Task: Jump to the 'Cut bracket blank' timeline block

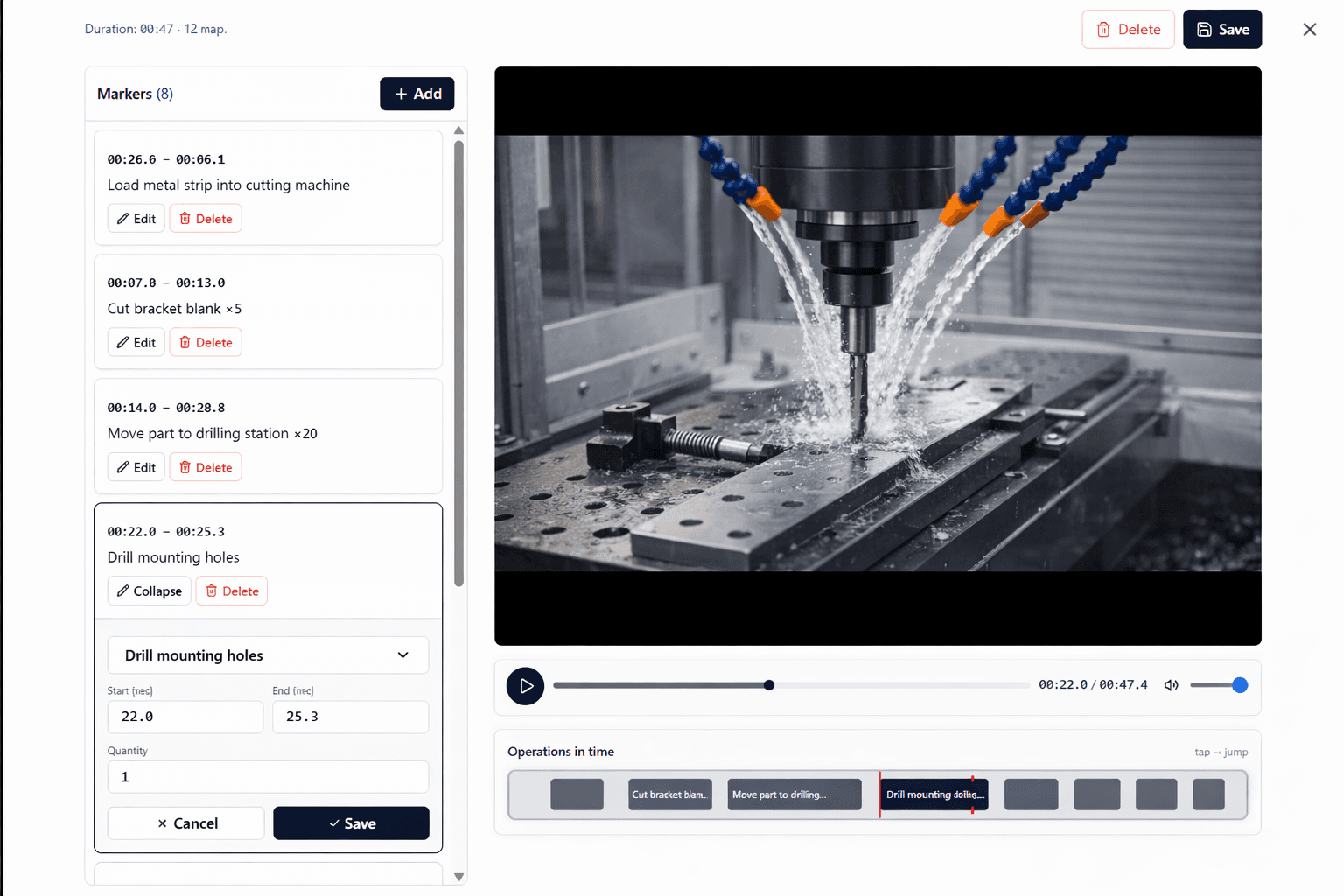Action: (x=669, y=794)
